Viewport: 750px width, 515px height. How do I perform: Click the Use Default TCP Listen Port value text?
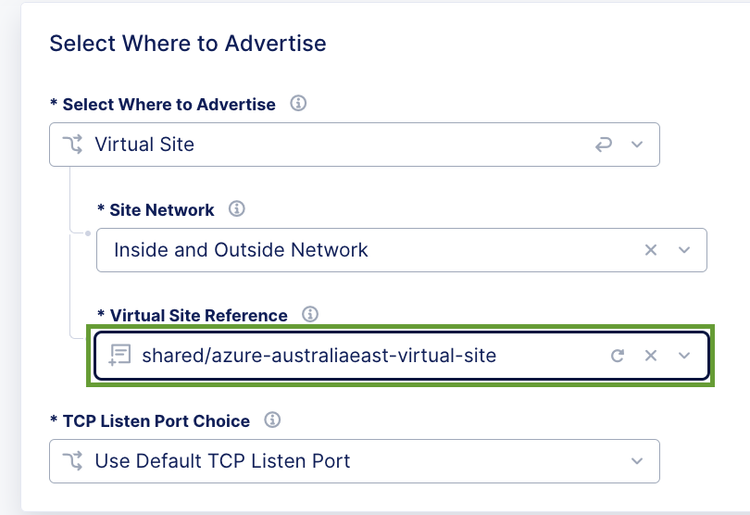(x=222, y=461)
